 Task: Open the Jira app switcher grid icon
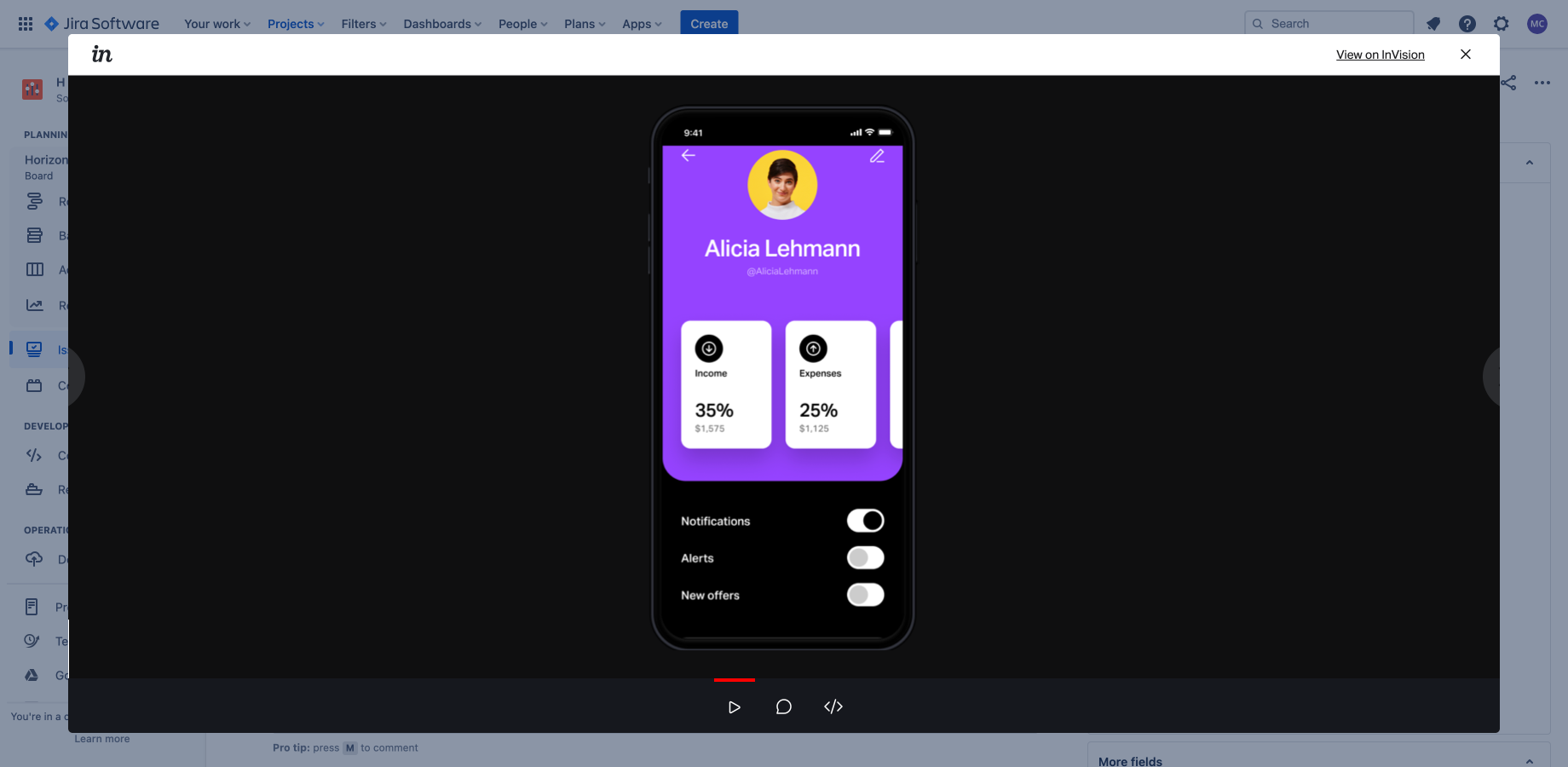click(26, 24)
